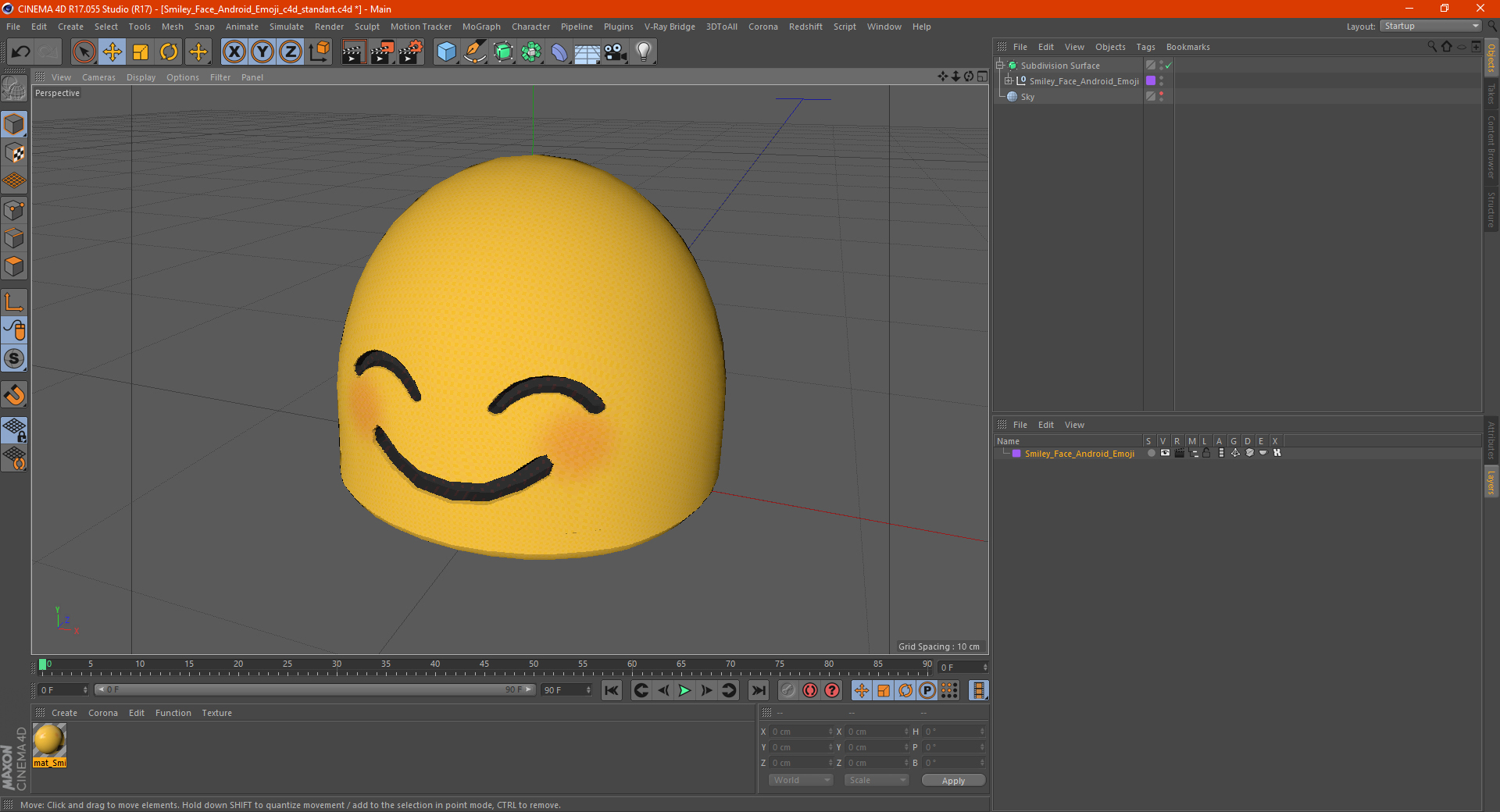Toggle Sky visibility dots

1162,97
